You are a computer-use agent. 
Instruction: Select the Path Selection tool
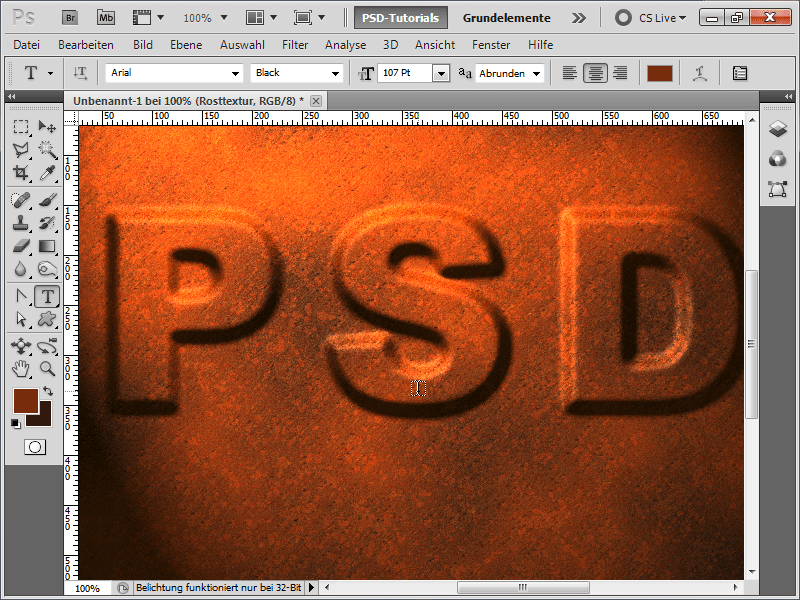pyautogui.click(x=21, y=319)
